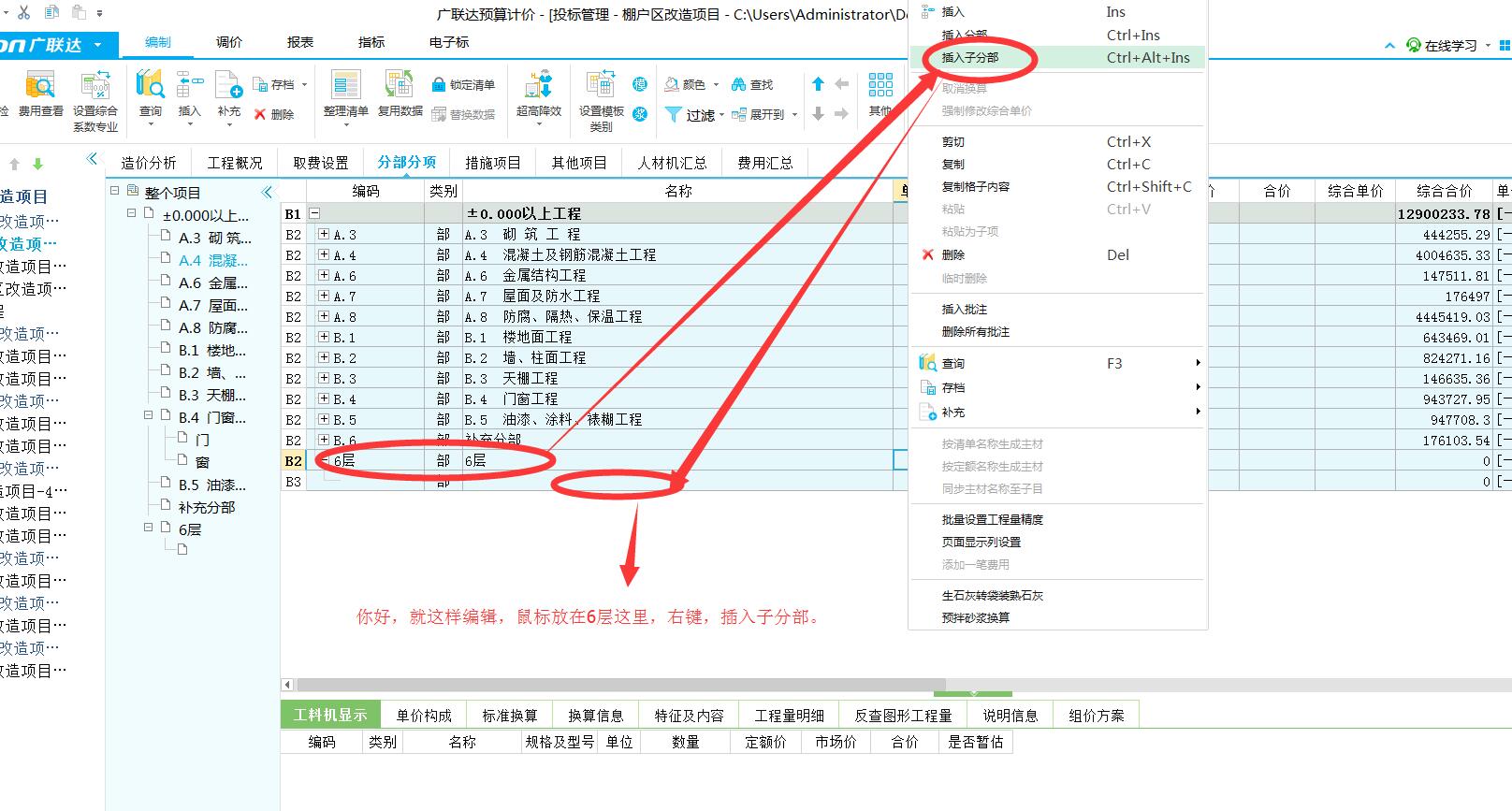Click the 6层 name cell in table
The width and height of the screenshot is (1512, 811).
pos(677,460)
